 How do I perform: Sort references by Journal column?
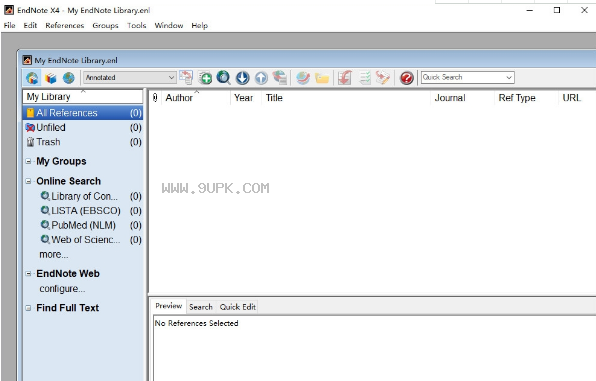[463, 98]
